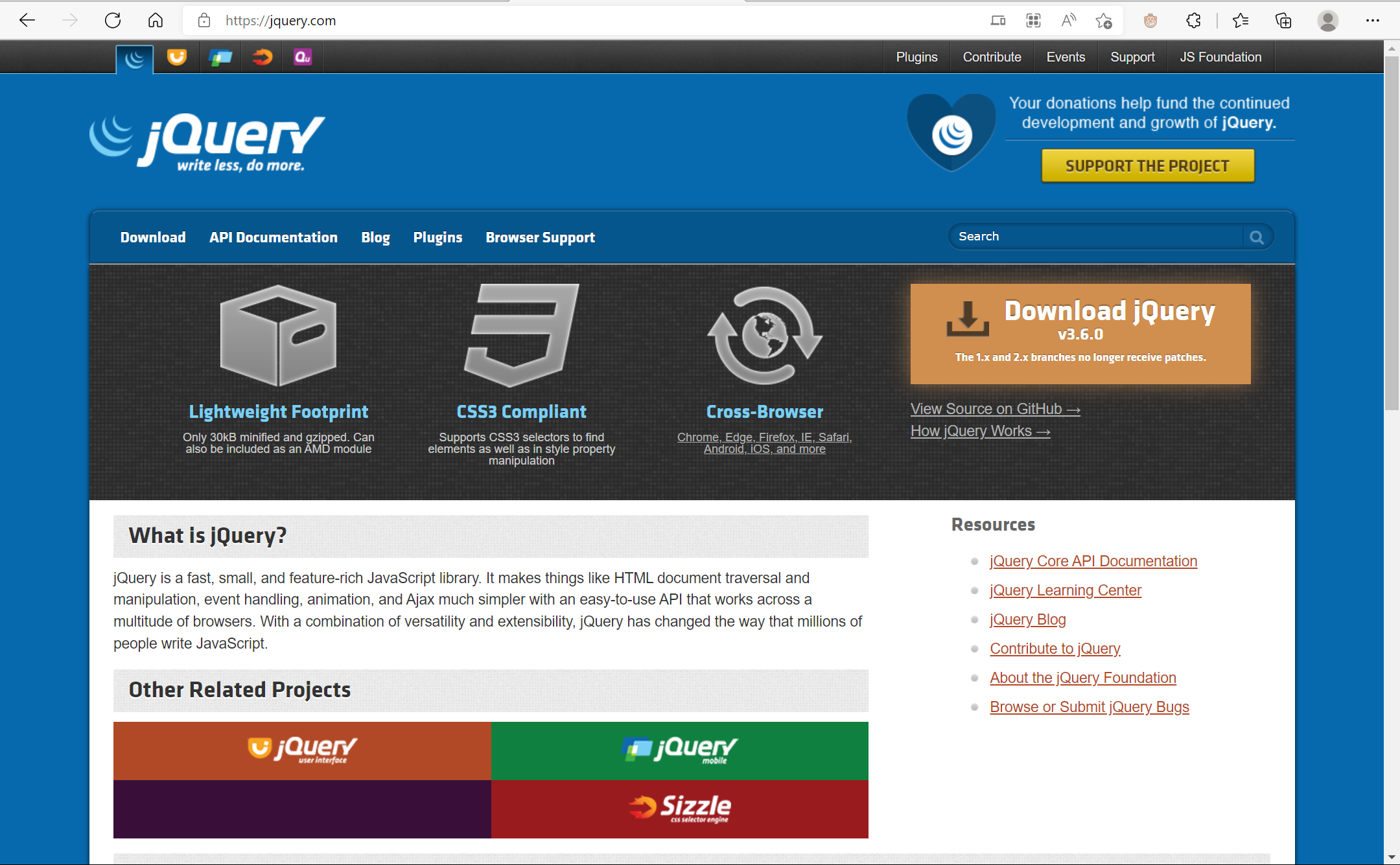Click the jQuery UI icon in top bar
The image size is (1400, 865).
176,58
